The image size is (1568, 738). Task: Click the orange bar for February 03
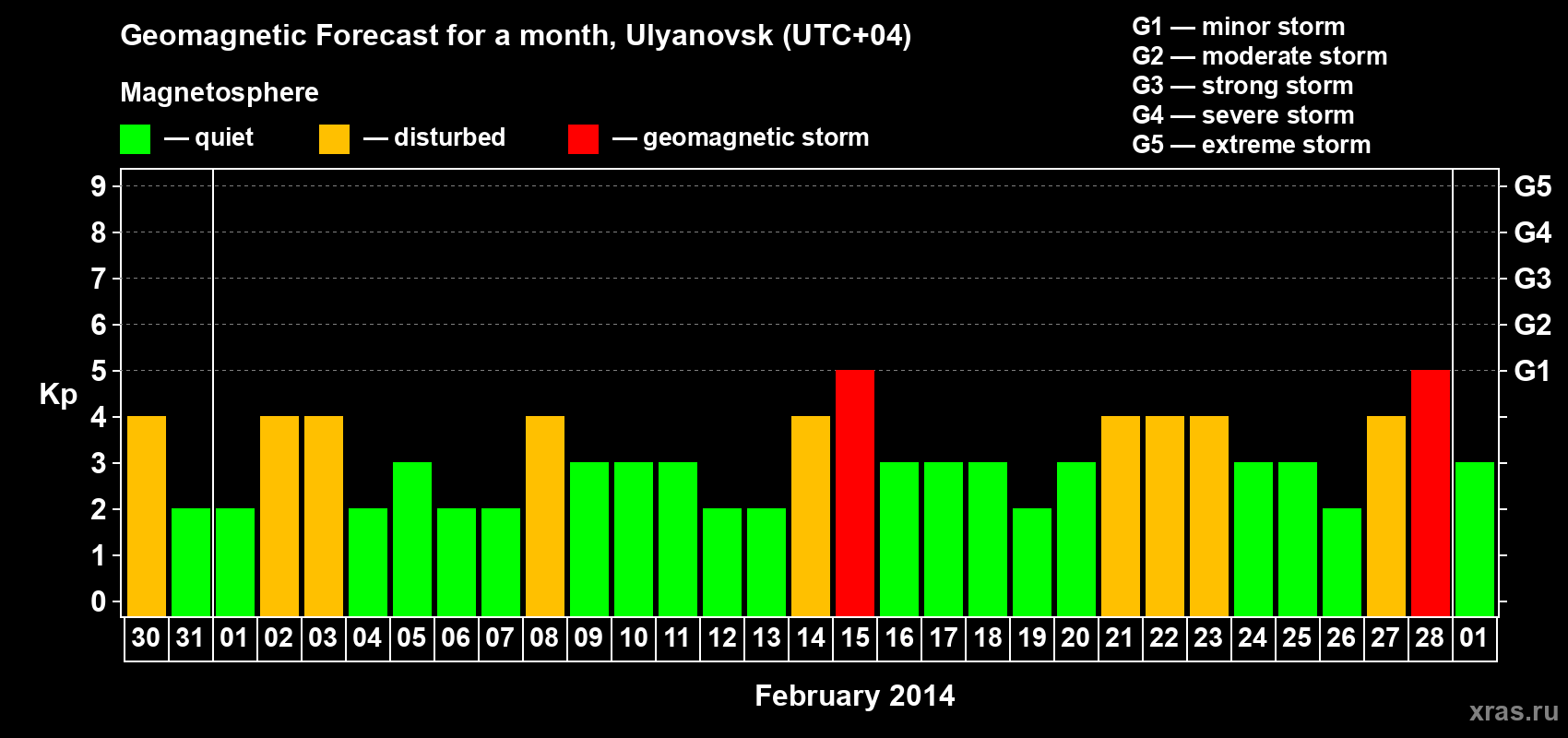[324, 517]
